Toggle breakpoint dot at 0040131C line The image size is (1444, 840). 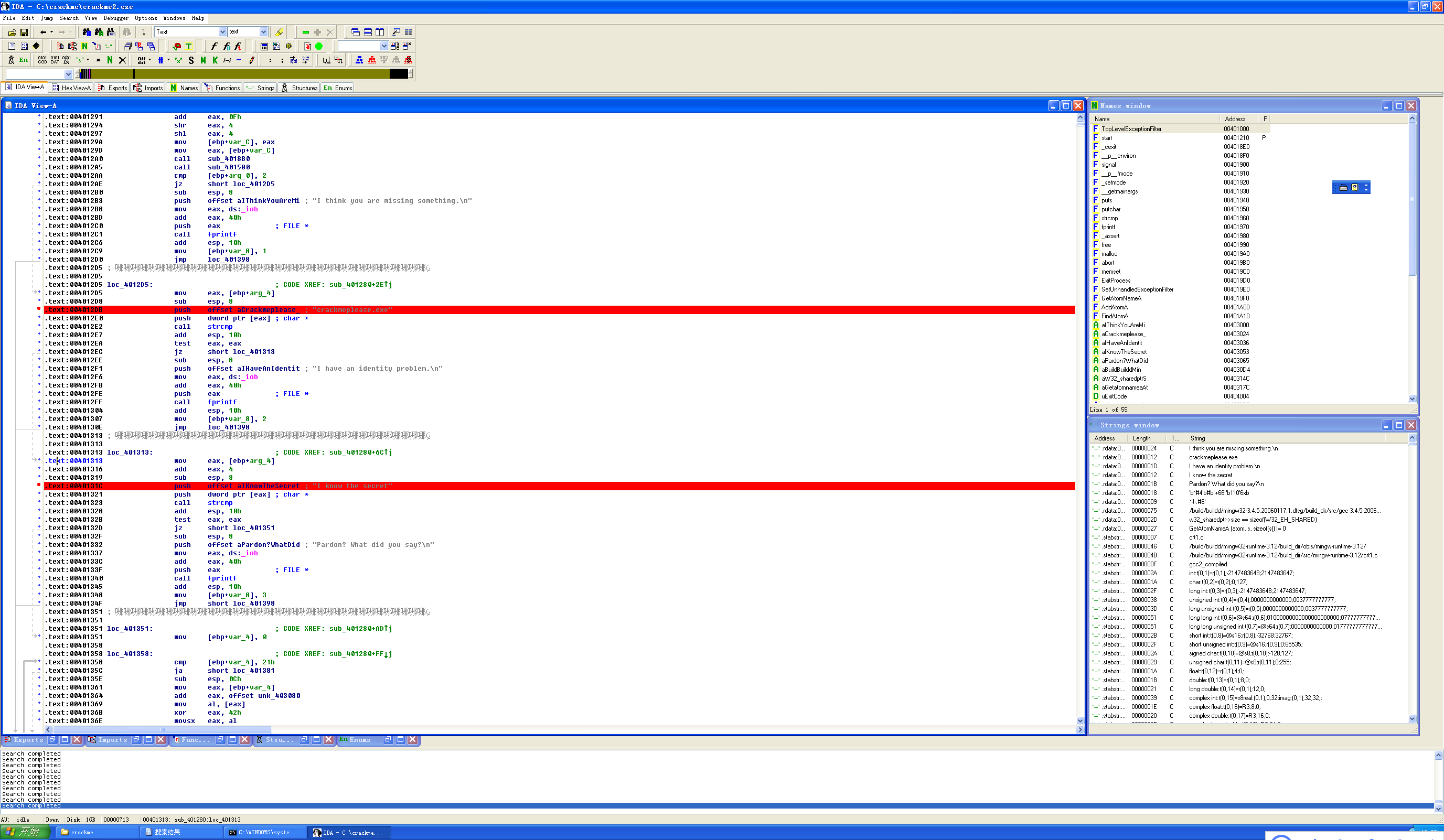[39, 486]
